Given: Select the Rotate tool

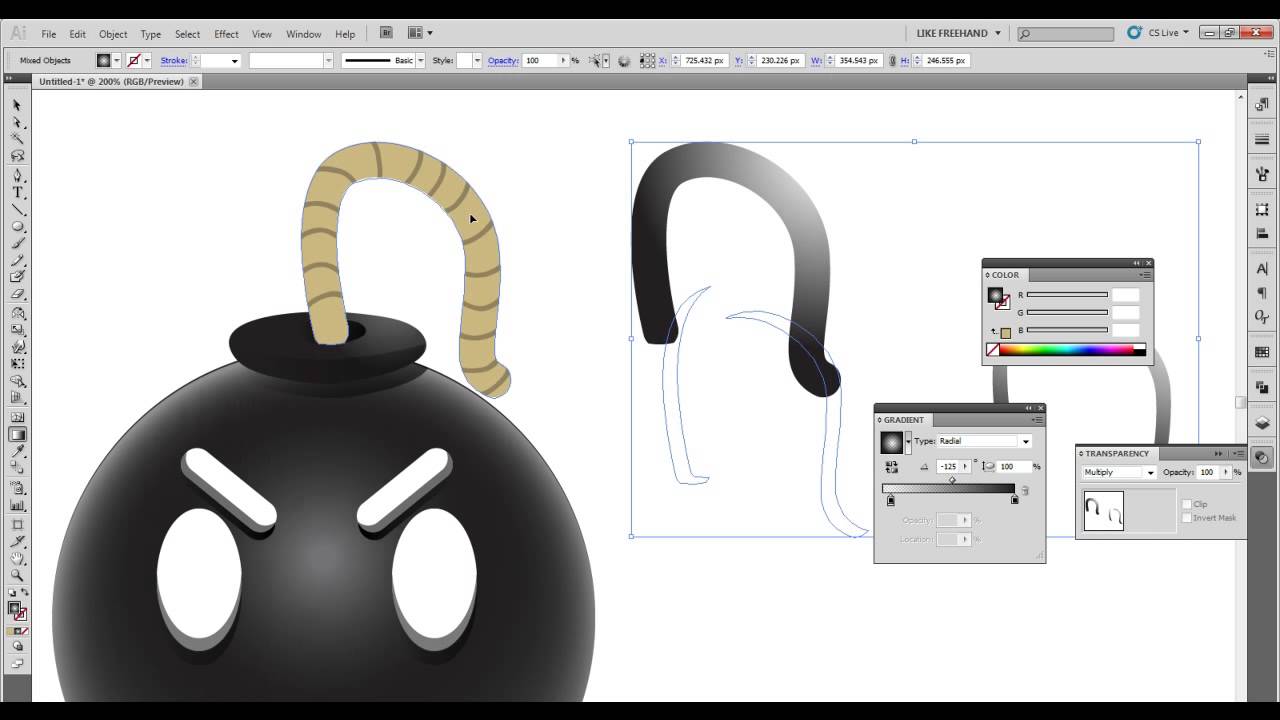Looking at the screenshot, I should tap(17, 313).
